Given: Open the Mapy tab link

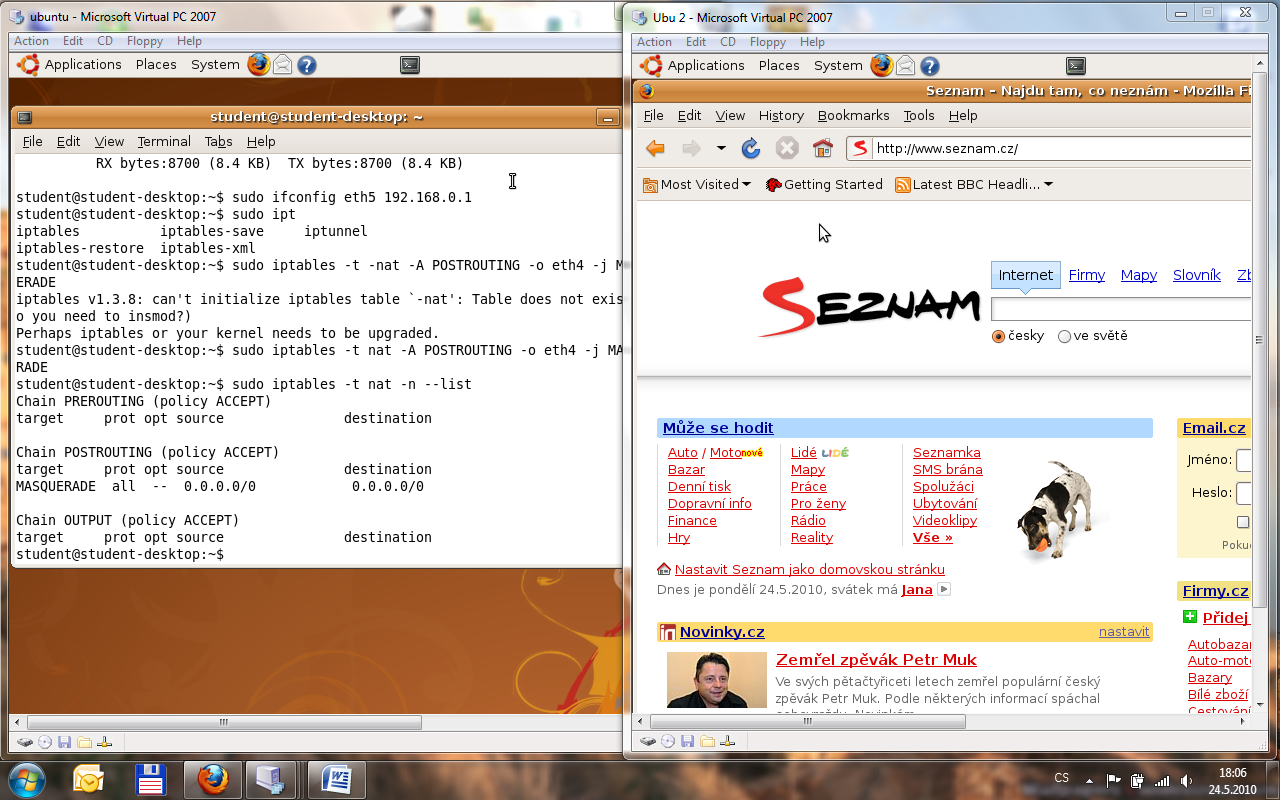Looking at the screenshot, I should tap(1138, 275).
